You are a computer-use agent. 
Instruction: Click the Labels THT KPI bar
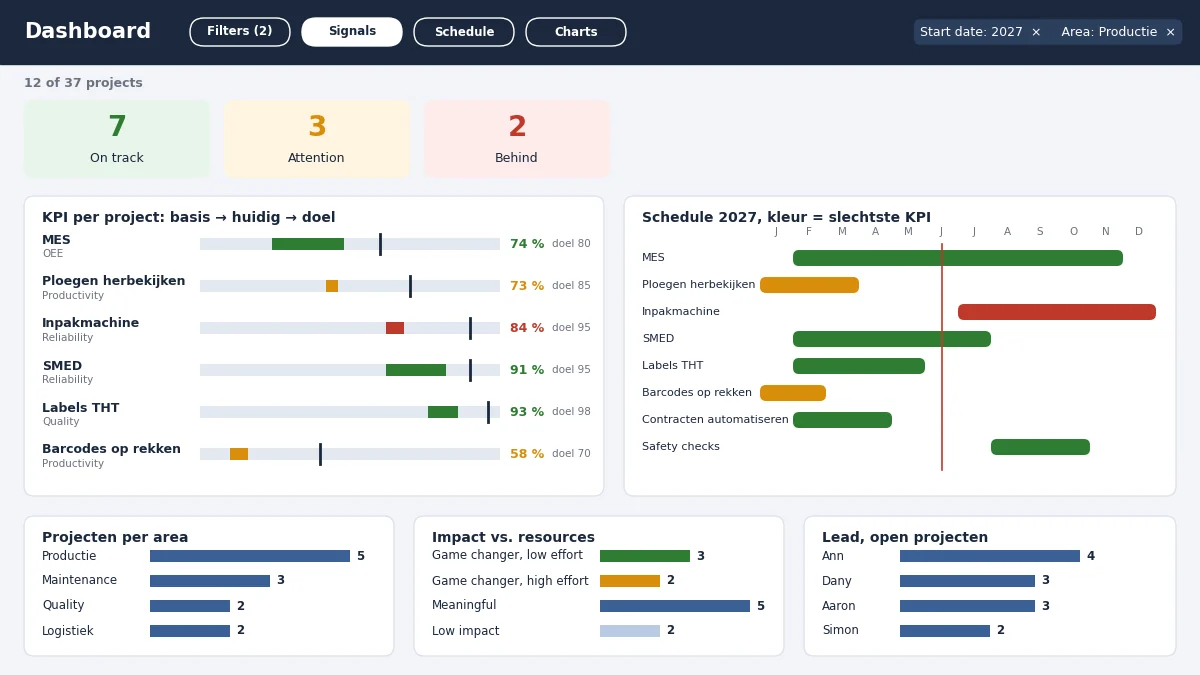pyautogui.click(x=350, y=412)
